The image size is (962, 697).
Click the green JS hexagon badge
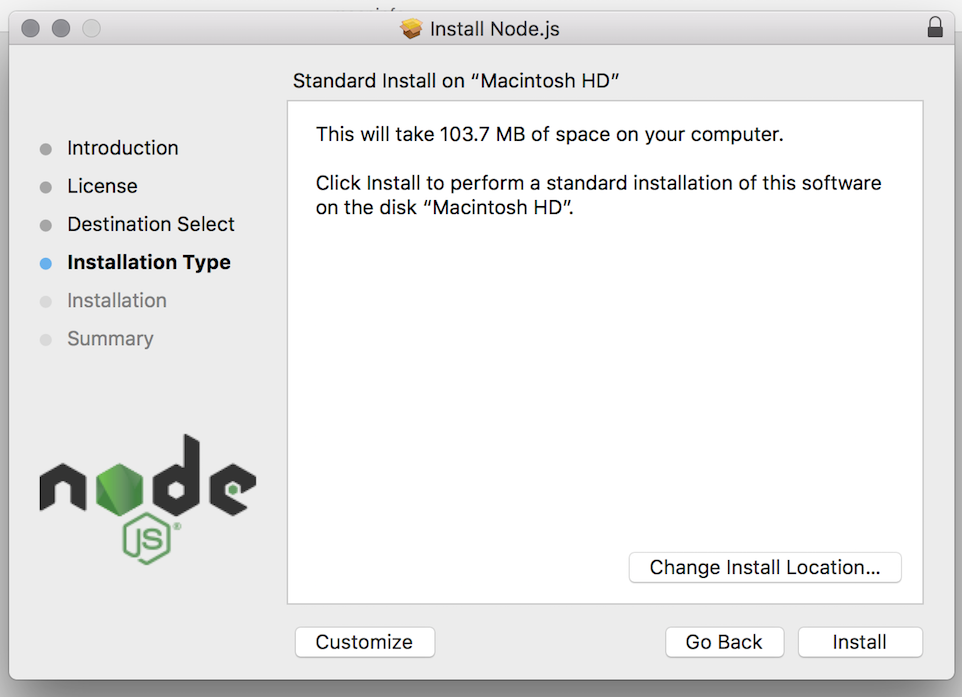coord(148,540)
